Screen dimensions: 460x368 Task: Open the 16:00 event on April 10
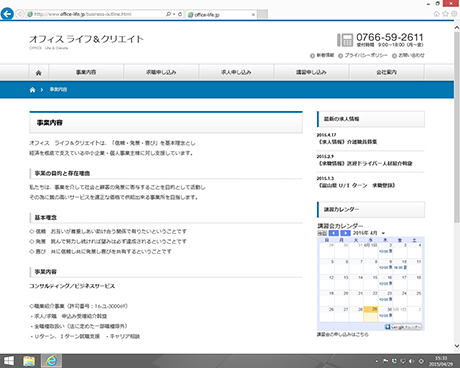400,267
